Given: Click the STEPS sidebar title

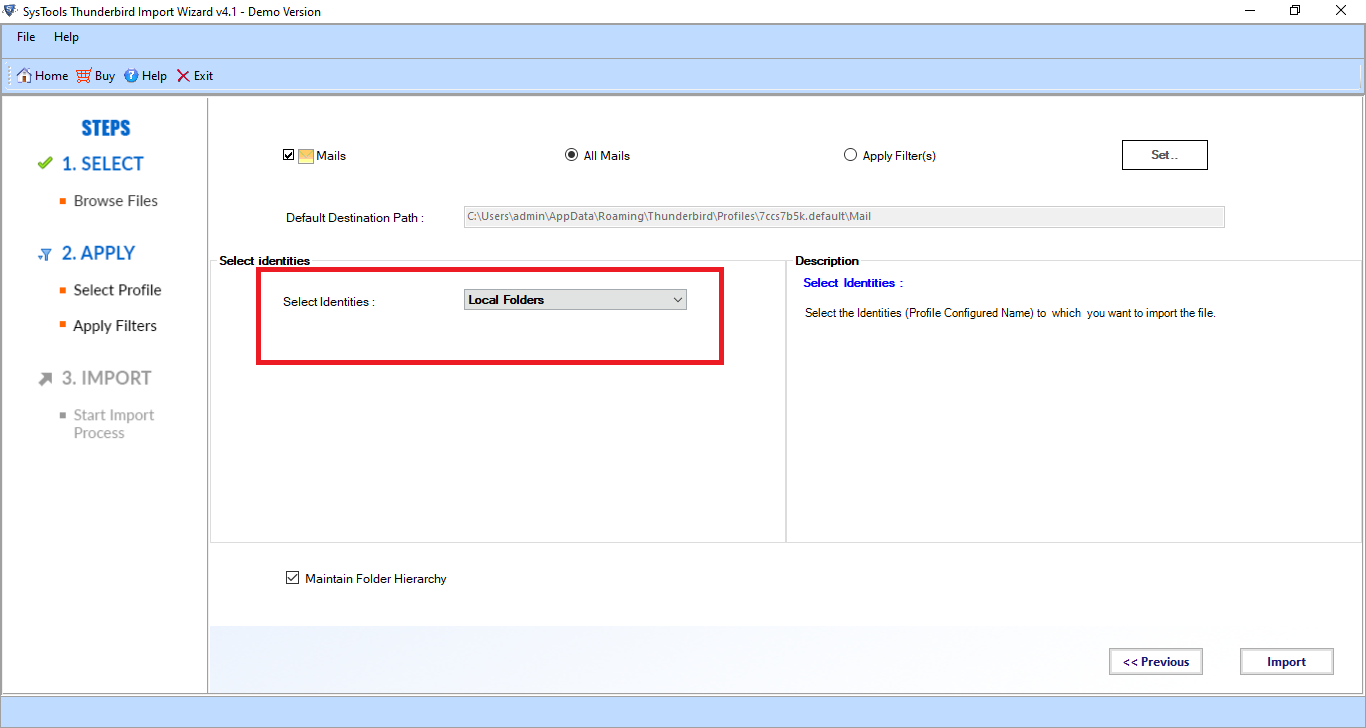Looking at the screenshot, I should click(106, 128).
